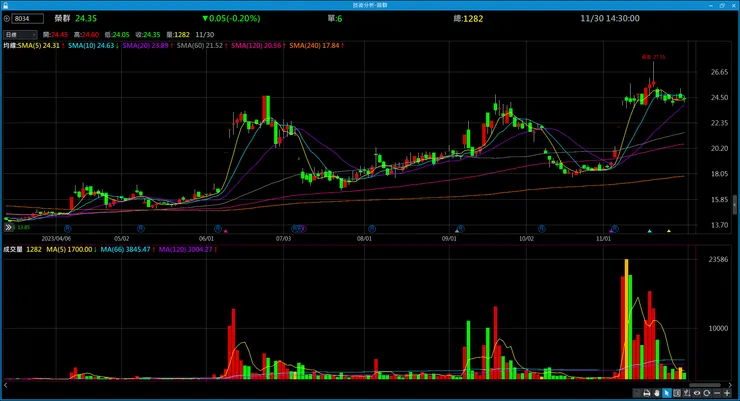Click the SMA(5) 24.31 indicator label
This screenshot has width=740, height=401.
39,46
